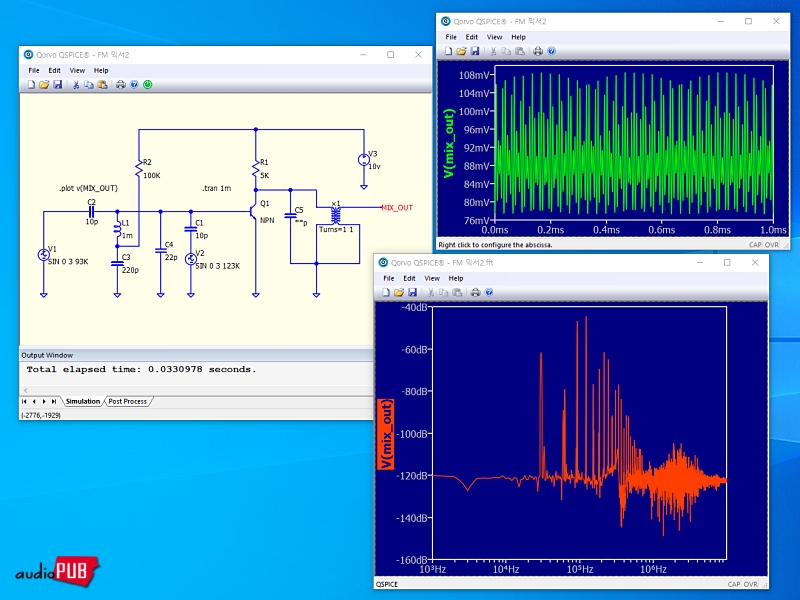Maximize the FFT plot window
The width and height of the screenshot is (800, 600).
click(727, 263)
